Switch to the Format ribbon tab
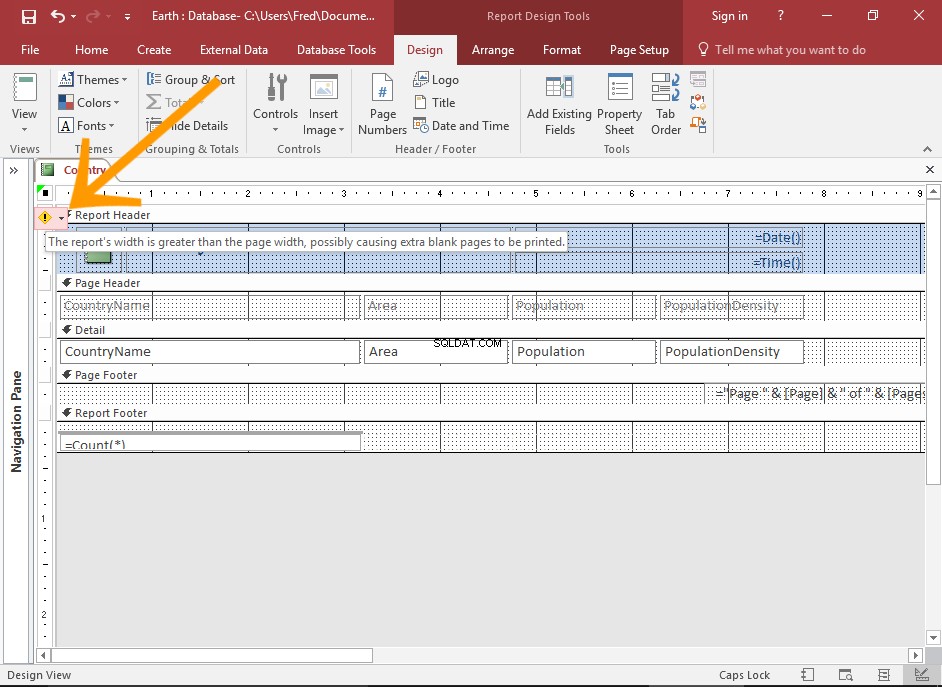 click(562, 50)
